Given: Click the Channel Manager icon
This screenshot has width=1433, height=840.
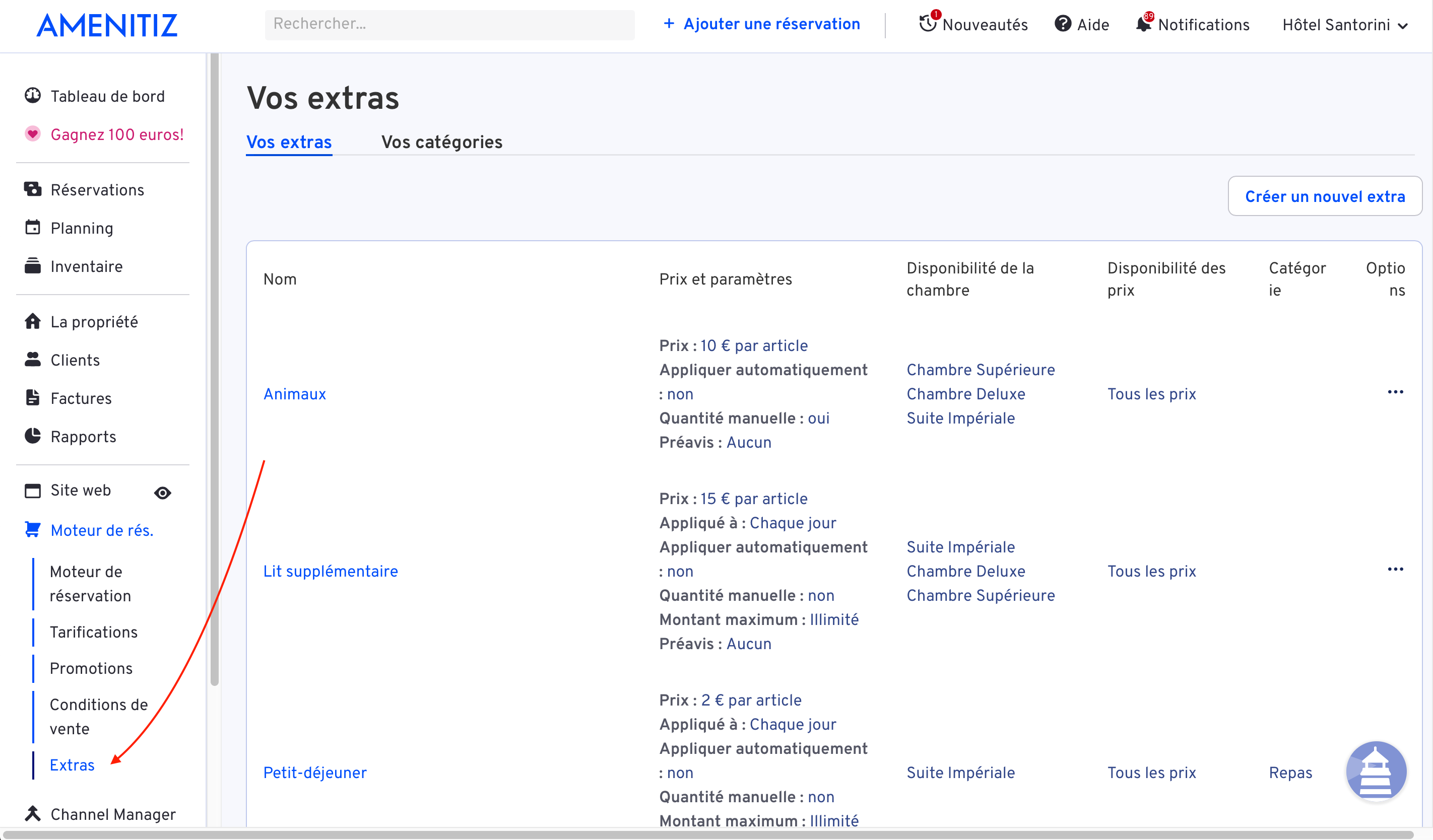Looking at the screenshot, I should (32, 814).
